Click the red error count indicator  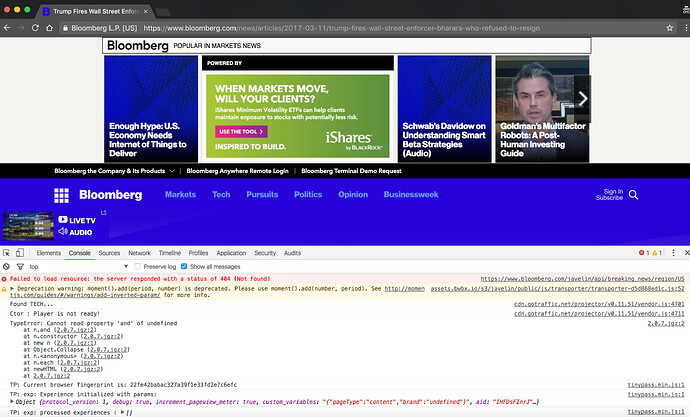coord(644,253)
